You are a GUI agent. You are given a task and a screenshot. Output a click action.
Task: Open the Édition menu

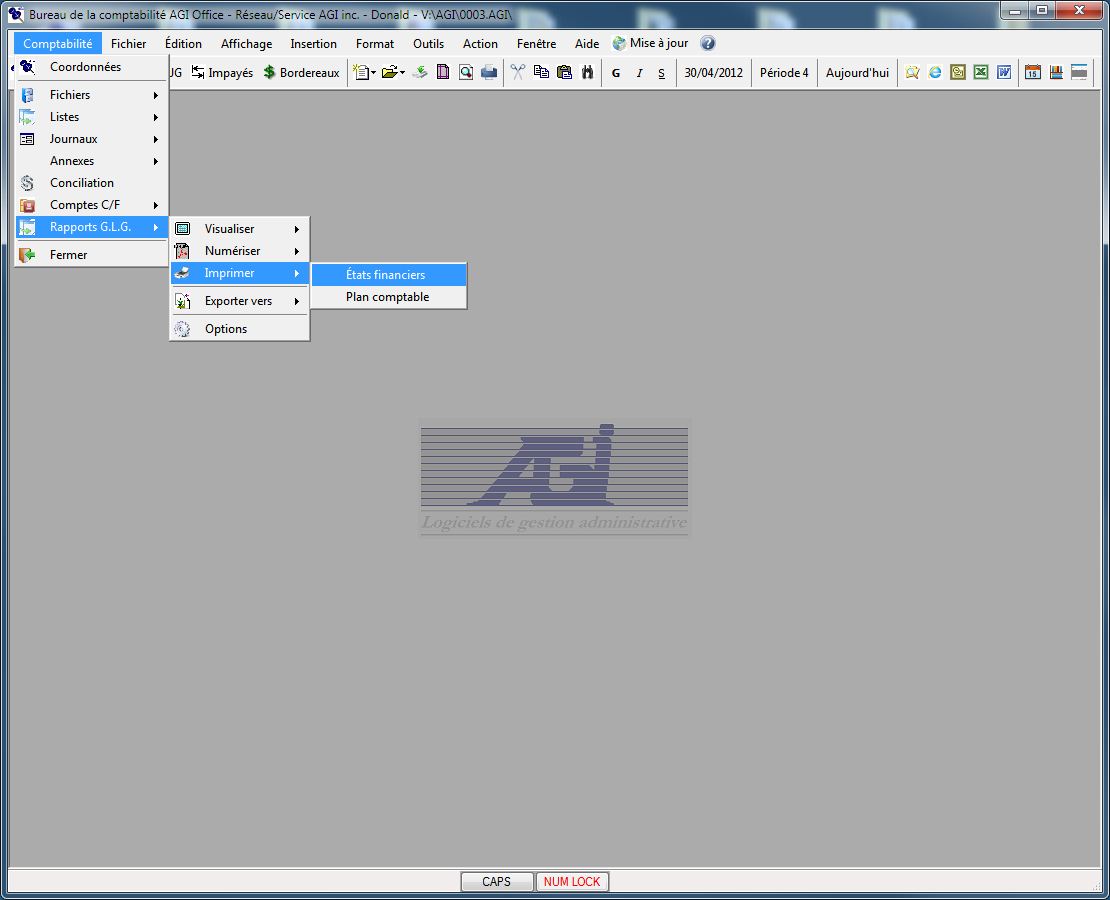coord(183,43)
